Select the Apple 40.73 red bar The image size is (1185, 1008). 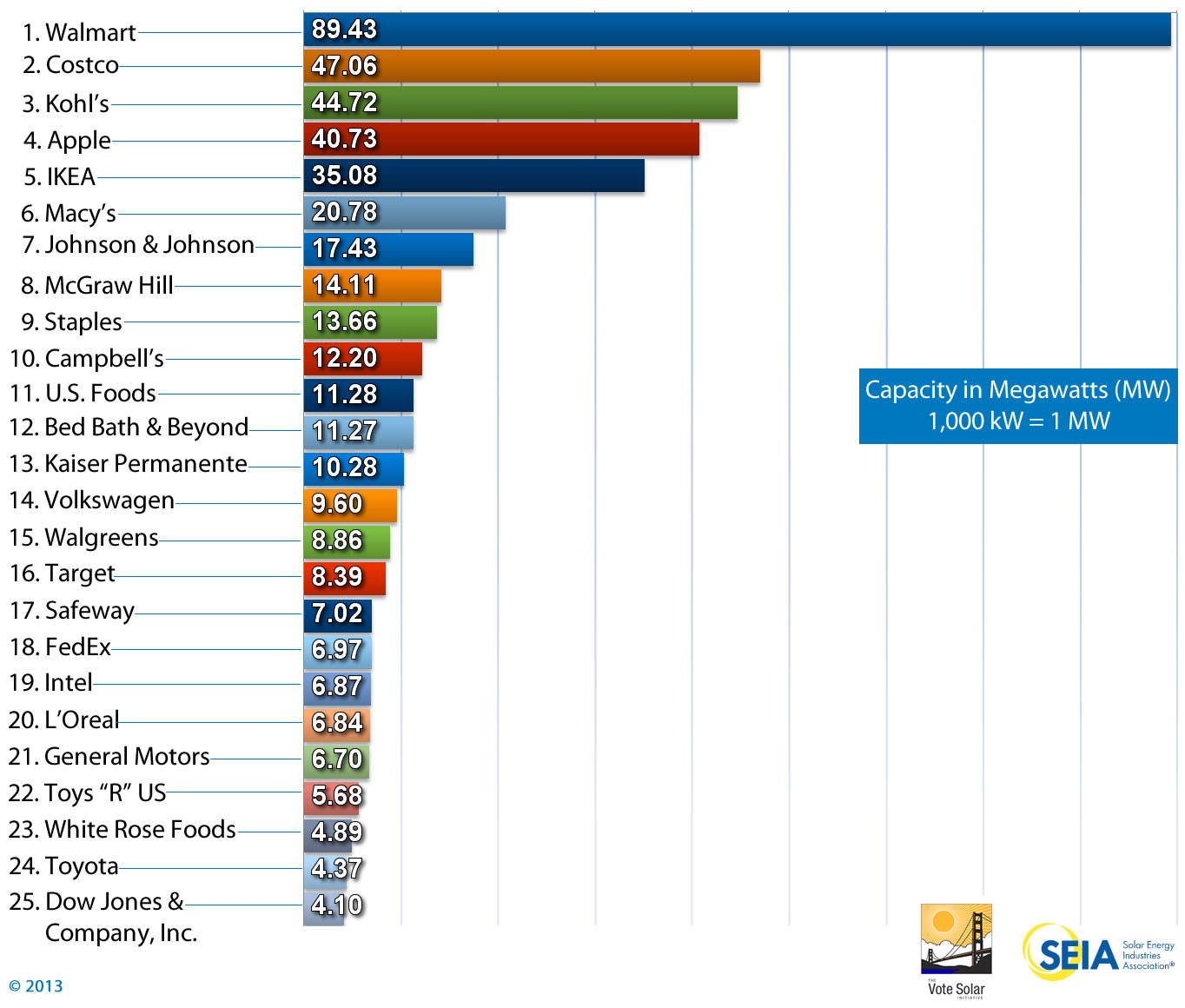(x=500, y=139)
